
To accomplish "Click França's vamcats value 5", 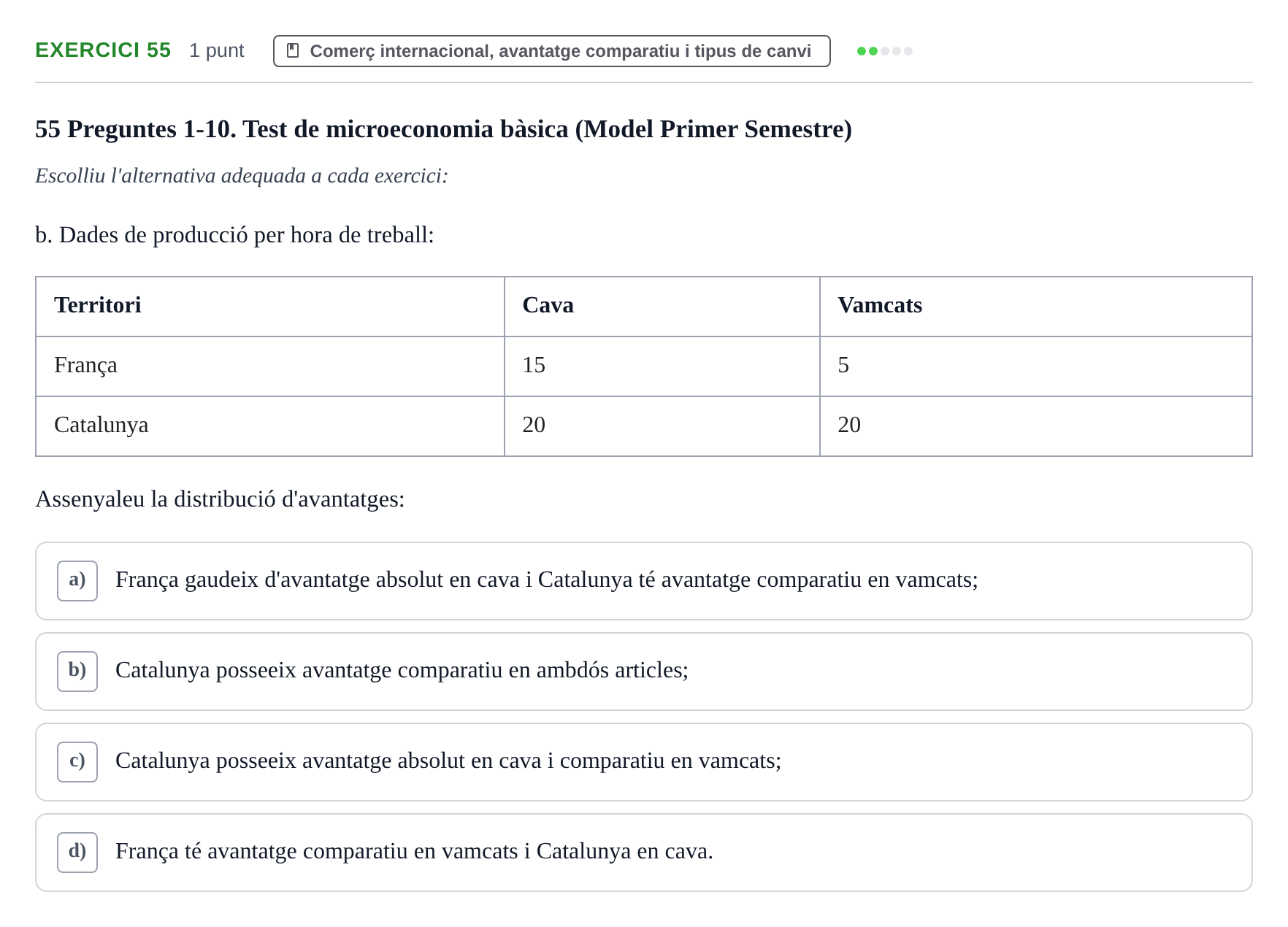I will tap(843, 365).
